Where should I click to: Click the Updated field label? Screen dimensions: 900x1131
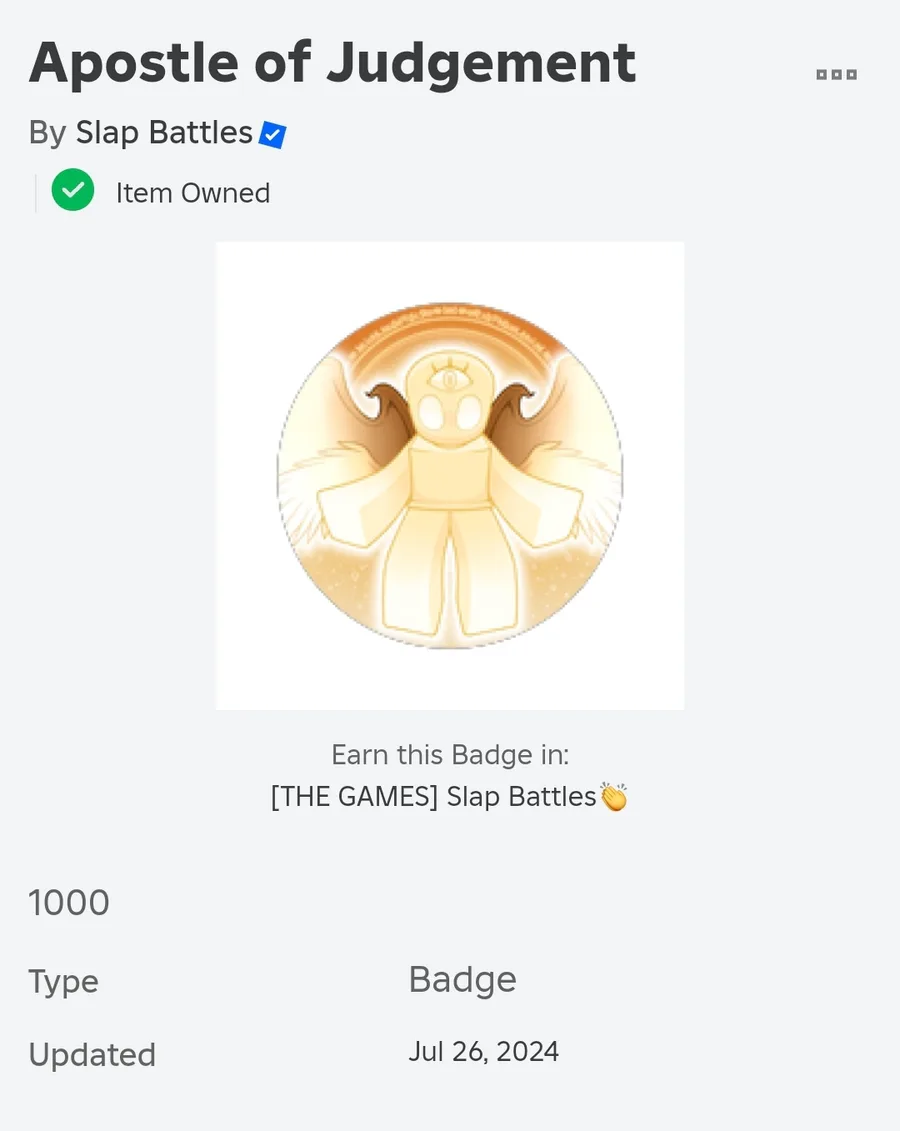pyautogui.click(x=92, y=1055)
